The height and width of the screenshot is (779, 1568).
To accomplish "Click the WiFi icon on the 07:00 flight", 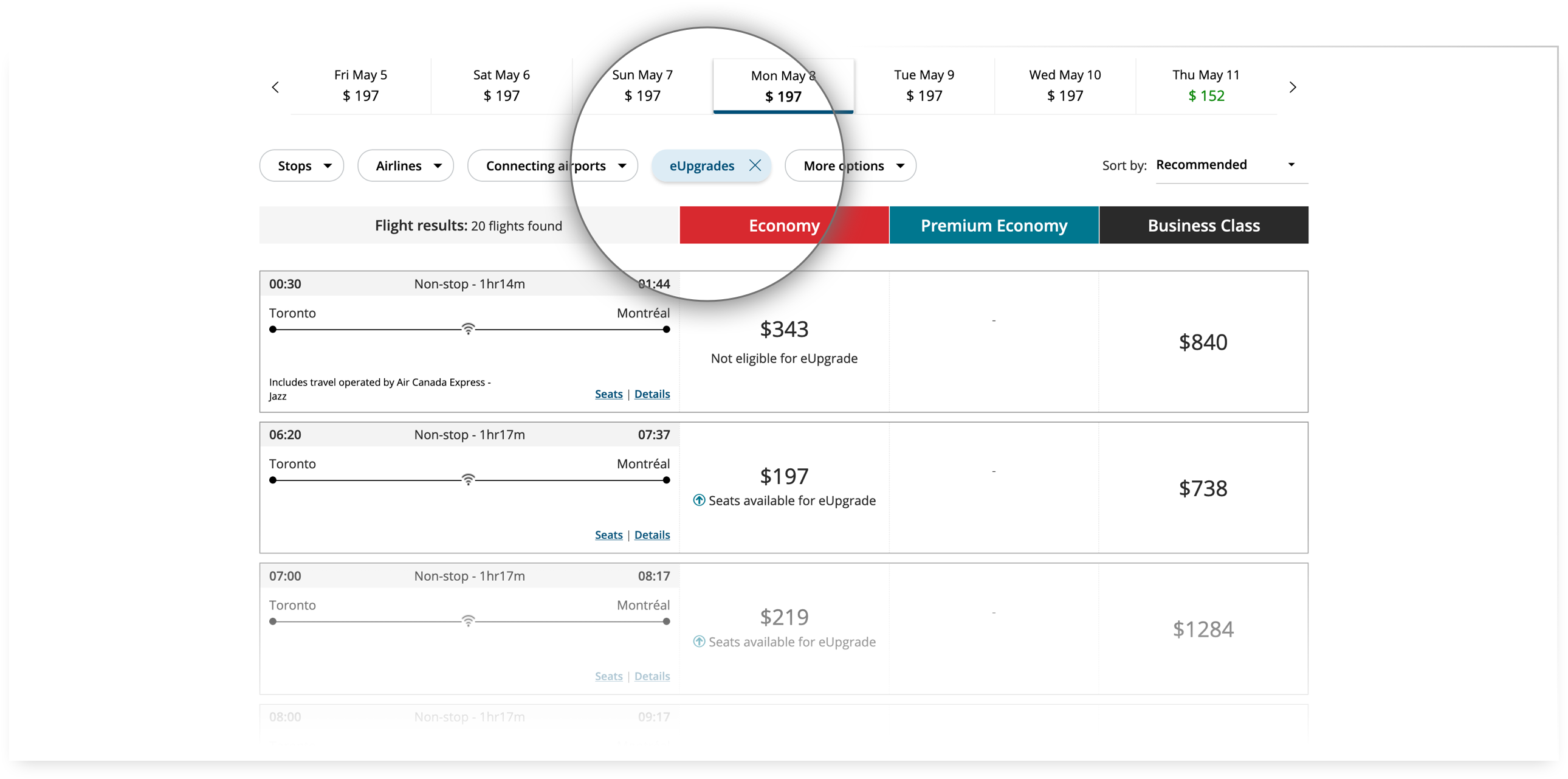I will (469, 622).
